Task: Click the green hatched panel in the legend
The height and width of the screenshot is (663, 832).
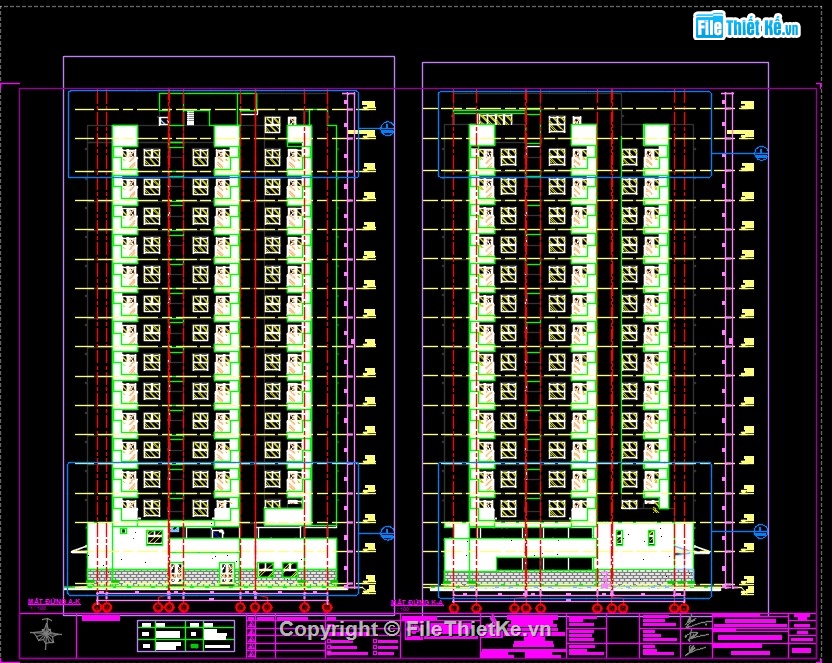Action: click(x=193, y=647)
